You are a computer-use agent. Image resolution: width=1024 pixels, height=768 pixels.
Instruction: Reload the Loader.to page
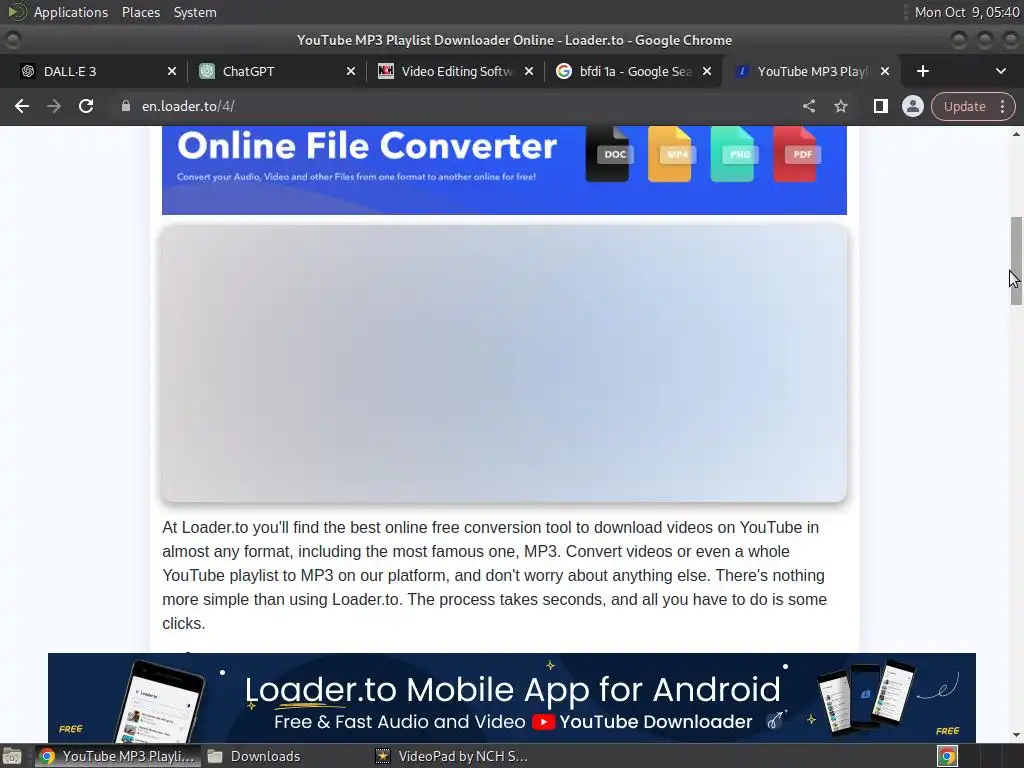[86, 106]
